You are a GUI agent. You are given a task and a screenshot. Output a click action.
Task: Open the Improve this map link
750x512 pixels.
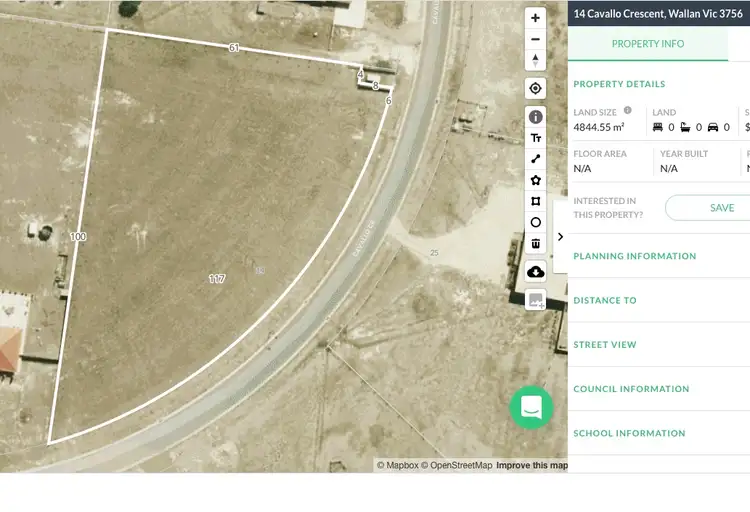pos(532,465)
